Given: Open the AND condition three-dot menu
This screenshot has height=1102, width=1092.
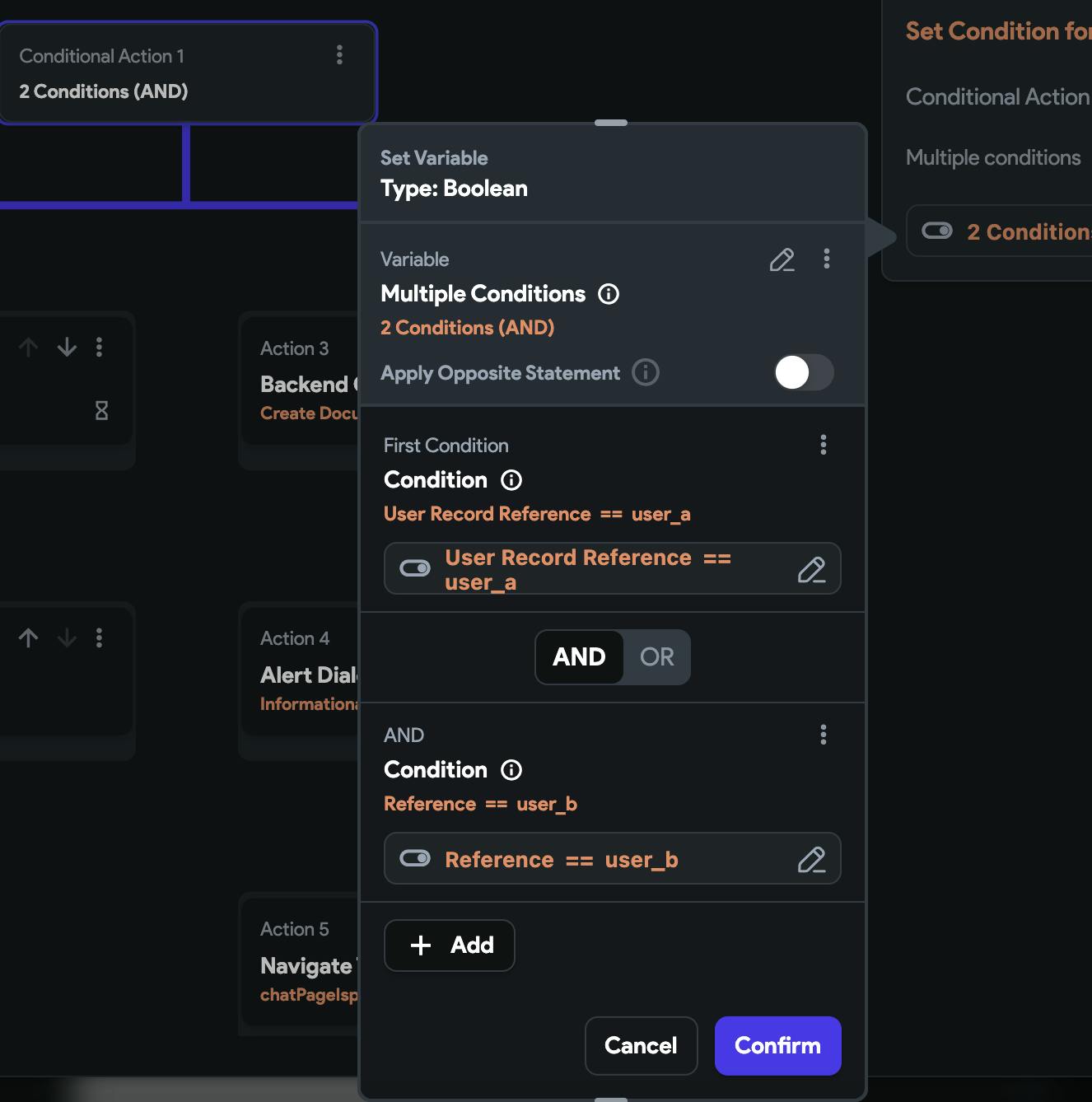Looking at the screenshot, I should click(824, 735).
